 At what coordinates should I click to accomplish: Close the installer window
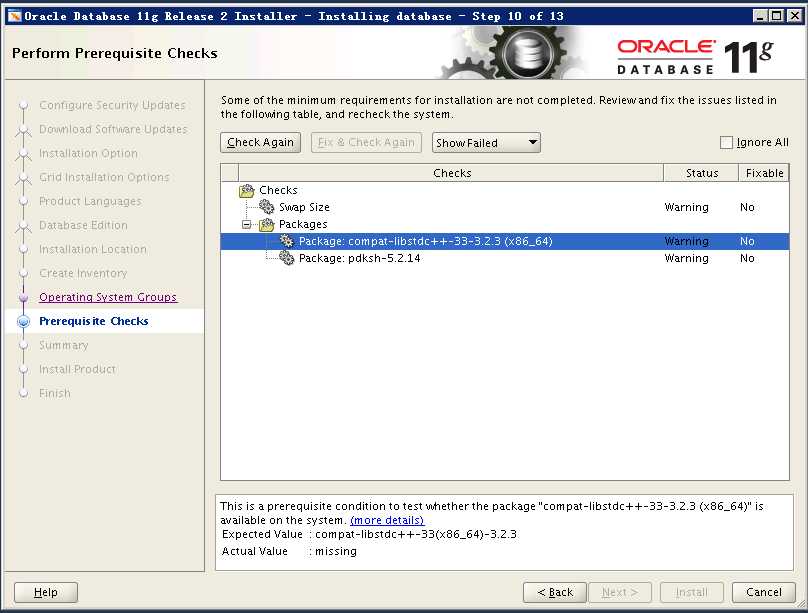coord(795,16)
